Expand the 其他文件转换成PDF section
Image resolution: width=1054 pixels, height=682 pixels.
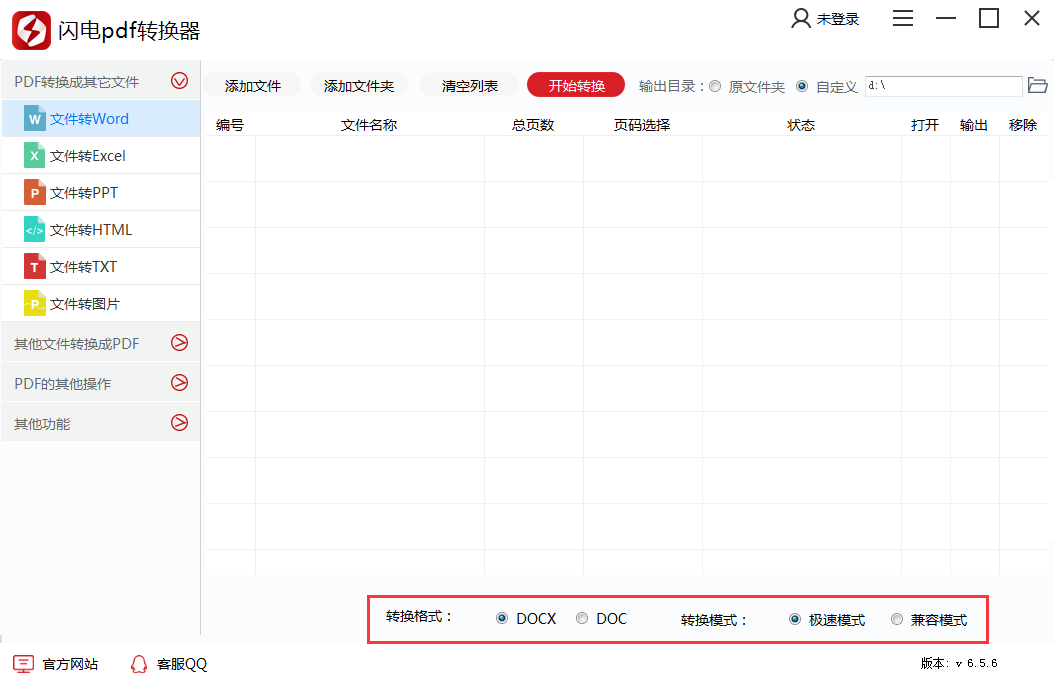tap(179, 342)
